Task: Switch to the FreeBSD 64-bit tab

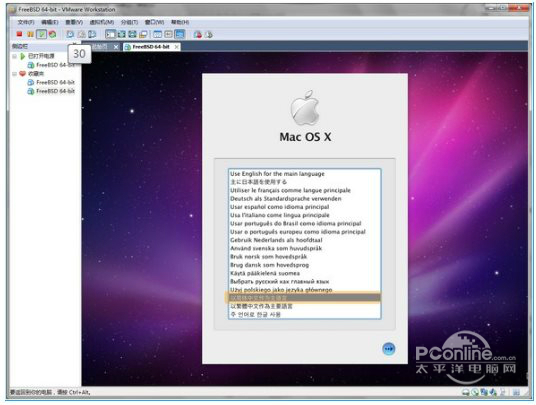Action: click(x=148, y=47)
